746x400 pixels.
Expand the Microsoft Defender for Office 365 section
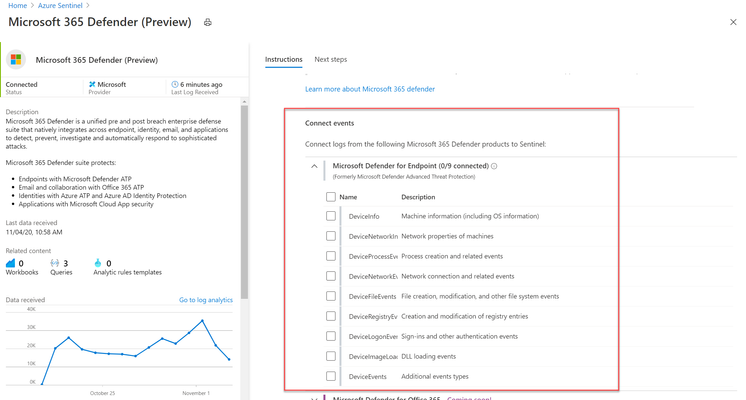[x=314, y=398]
